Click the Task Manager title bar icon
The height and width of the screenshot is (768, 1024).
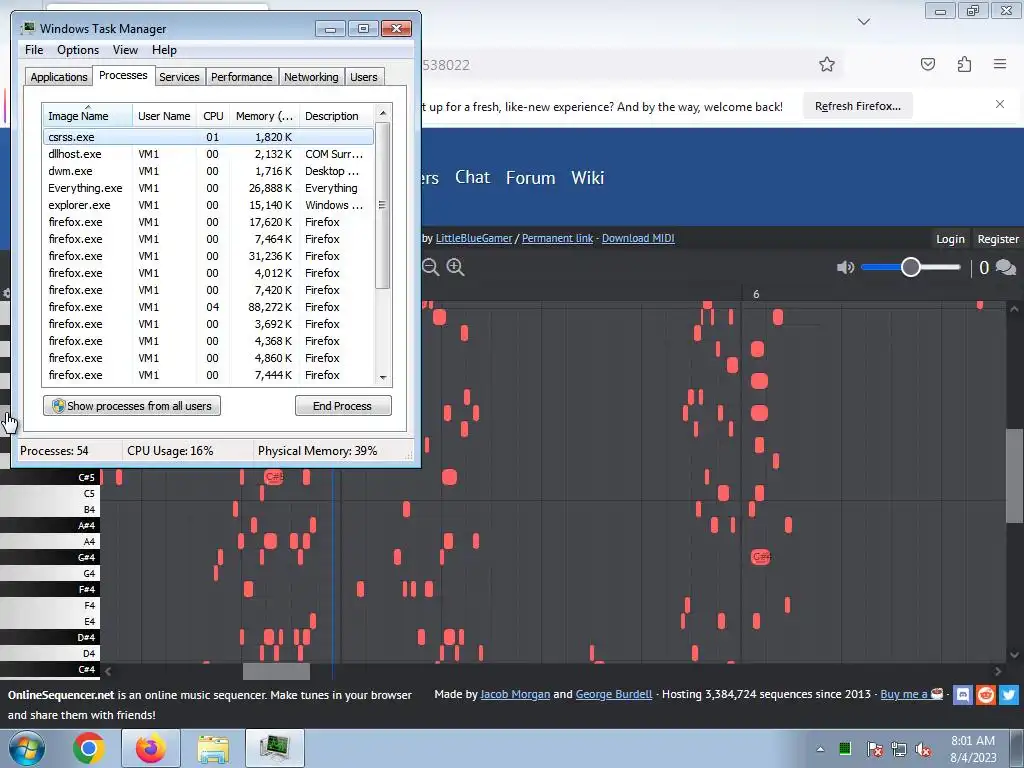27,28
